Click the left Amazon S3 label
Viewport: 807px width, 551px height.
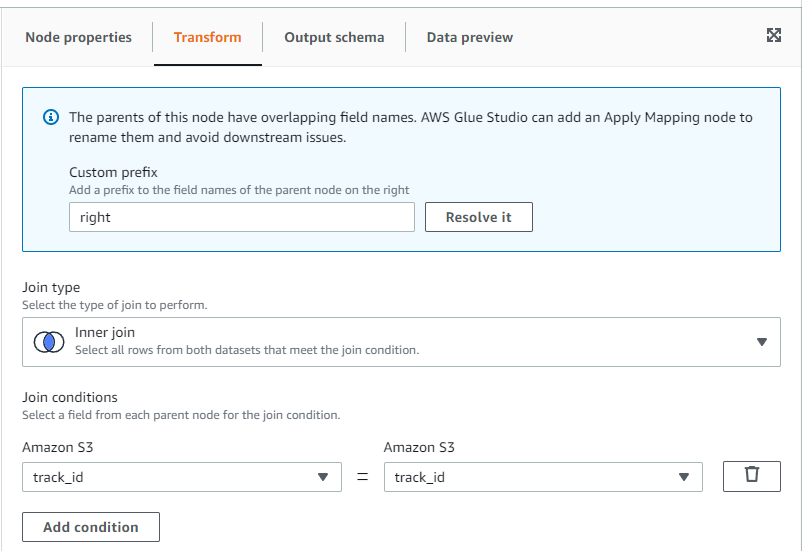tap(58, 447)
